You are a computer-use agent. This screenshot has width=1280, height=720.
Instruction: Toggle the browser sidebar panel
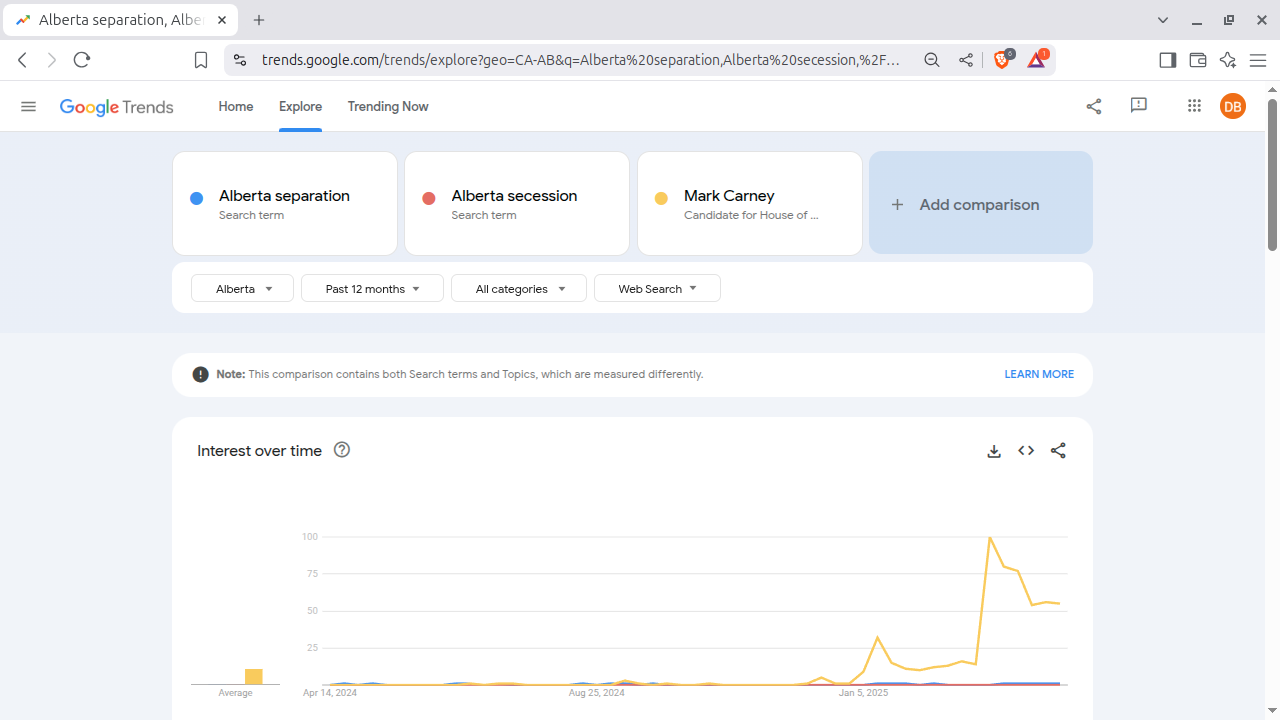tap(1167, 60)
